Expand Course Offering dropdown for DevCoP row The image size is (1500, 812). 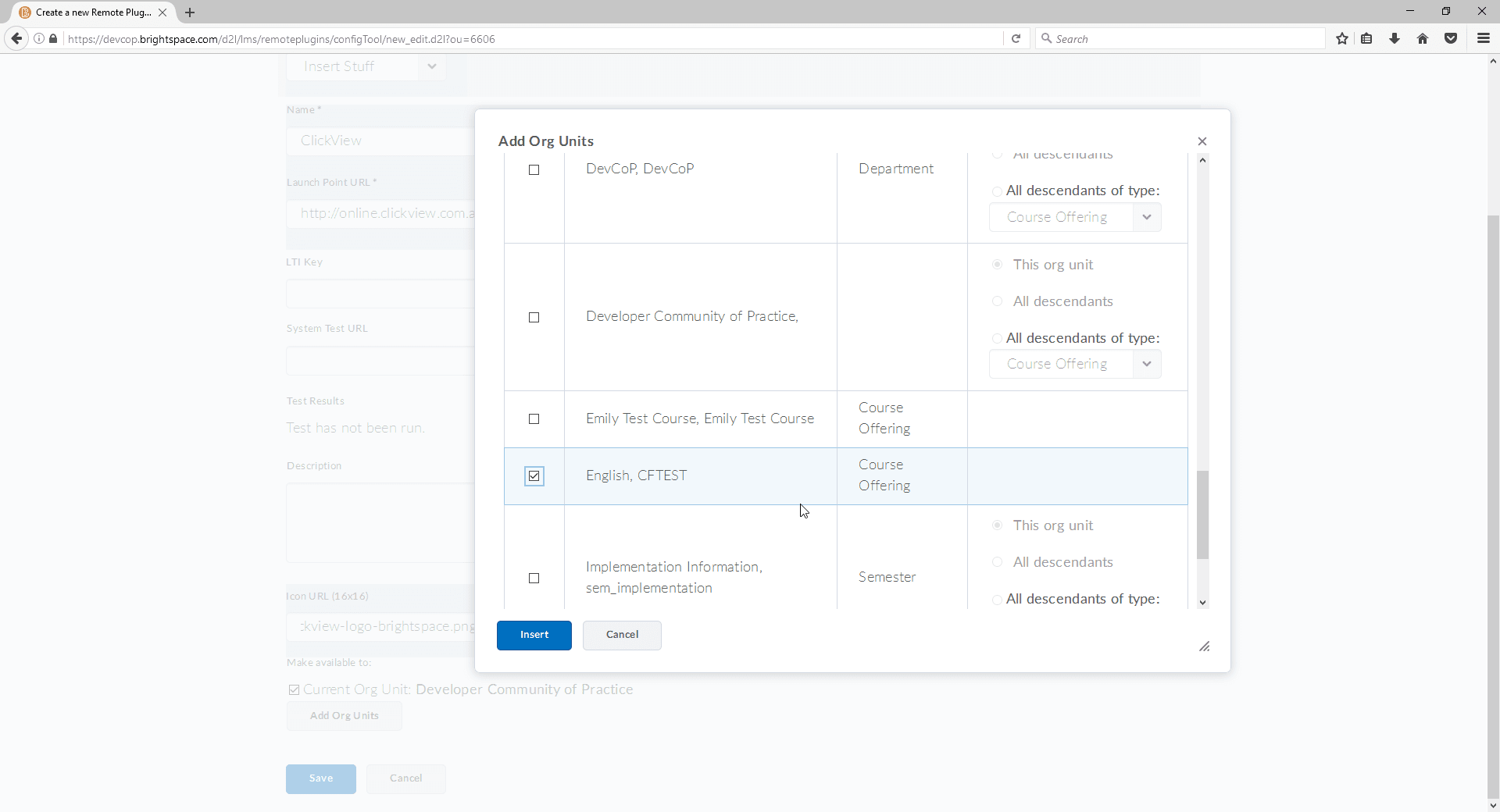(1075, 217)
